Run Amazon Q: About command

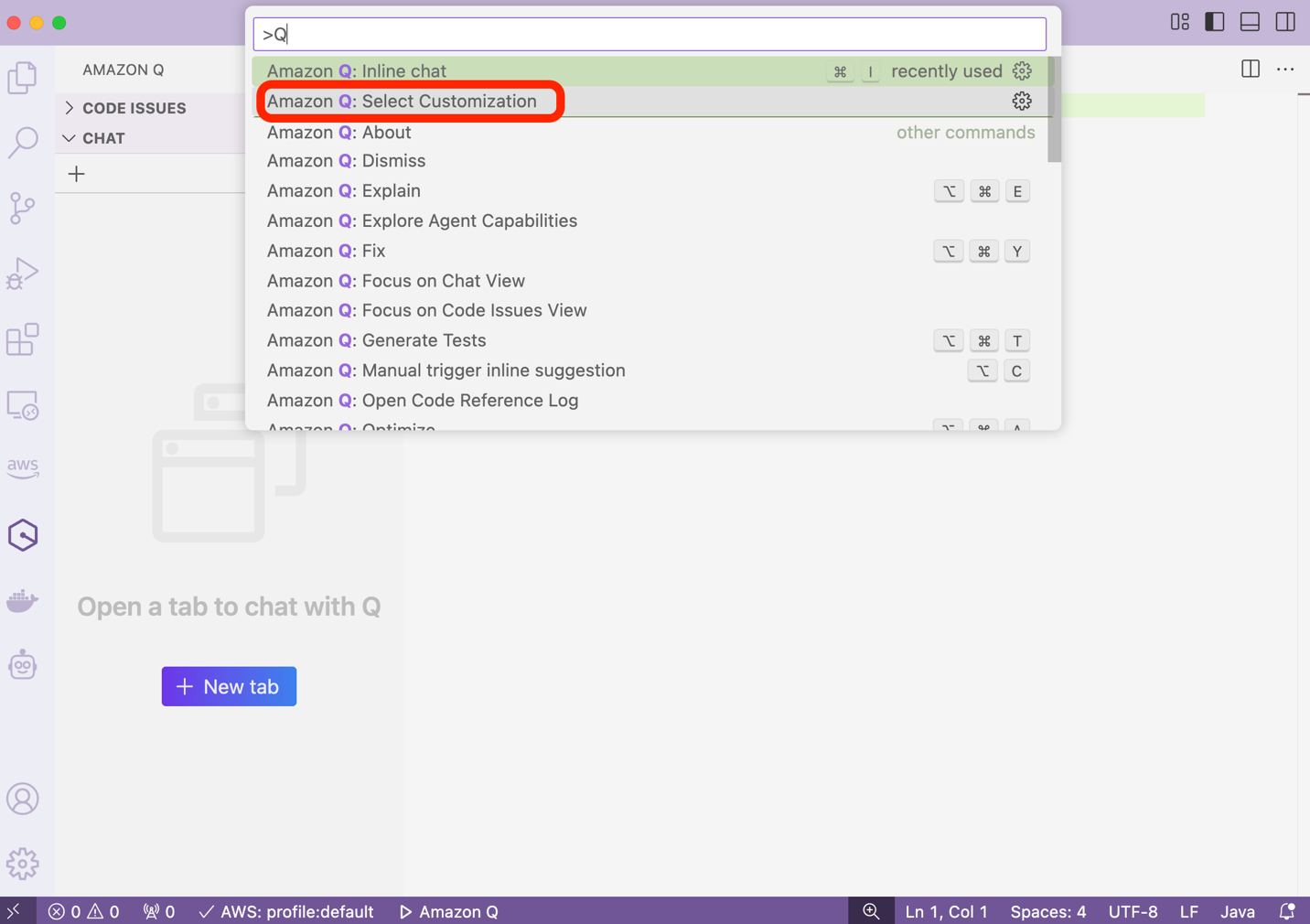pos(650,133)
